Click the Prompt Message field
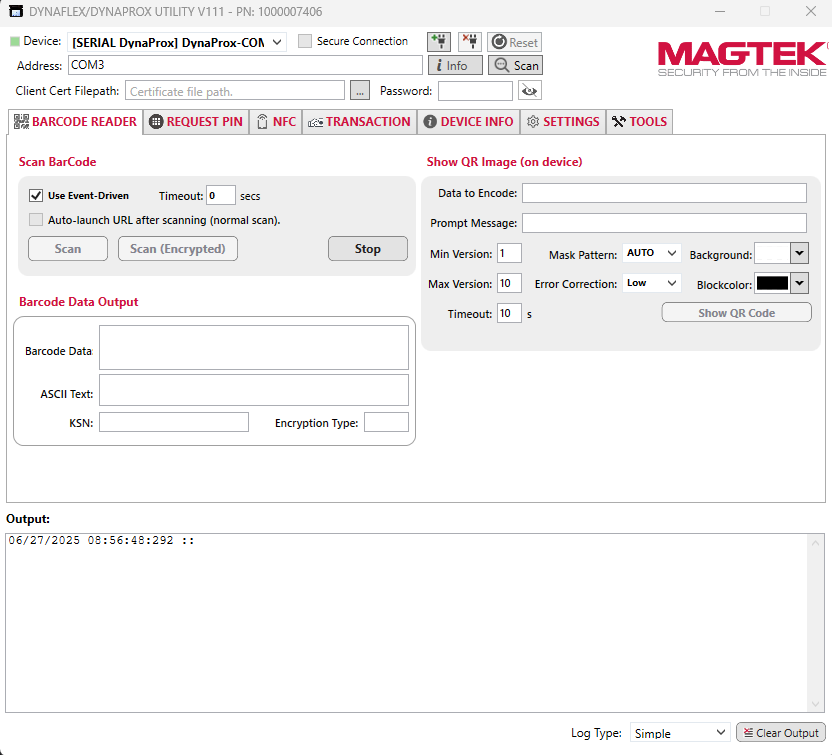The height and width of the screenshot is (755, 832). point(664,223)
